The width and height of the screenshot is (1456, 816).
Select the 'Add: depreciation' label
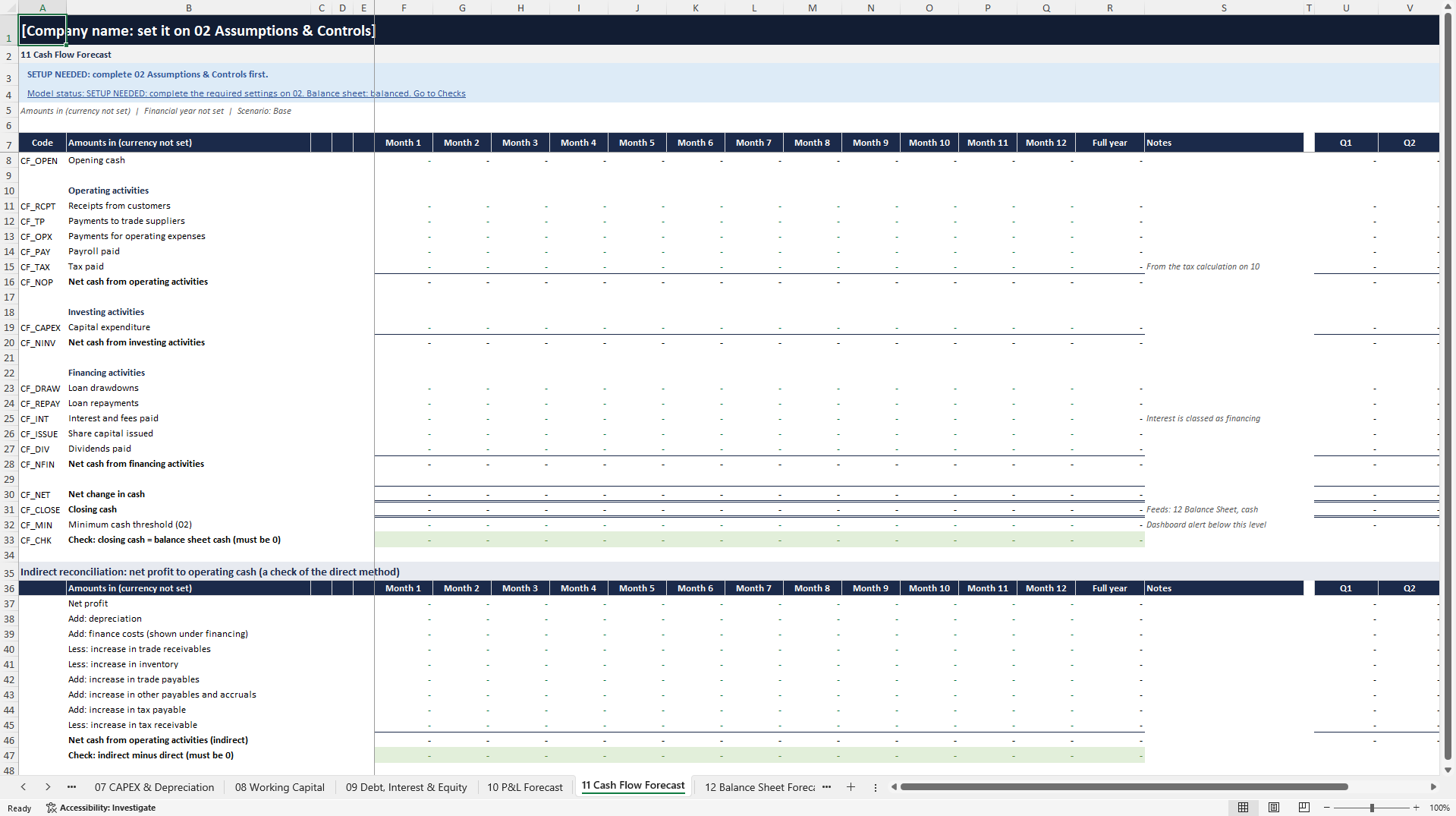[189, 619]
